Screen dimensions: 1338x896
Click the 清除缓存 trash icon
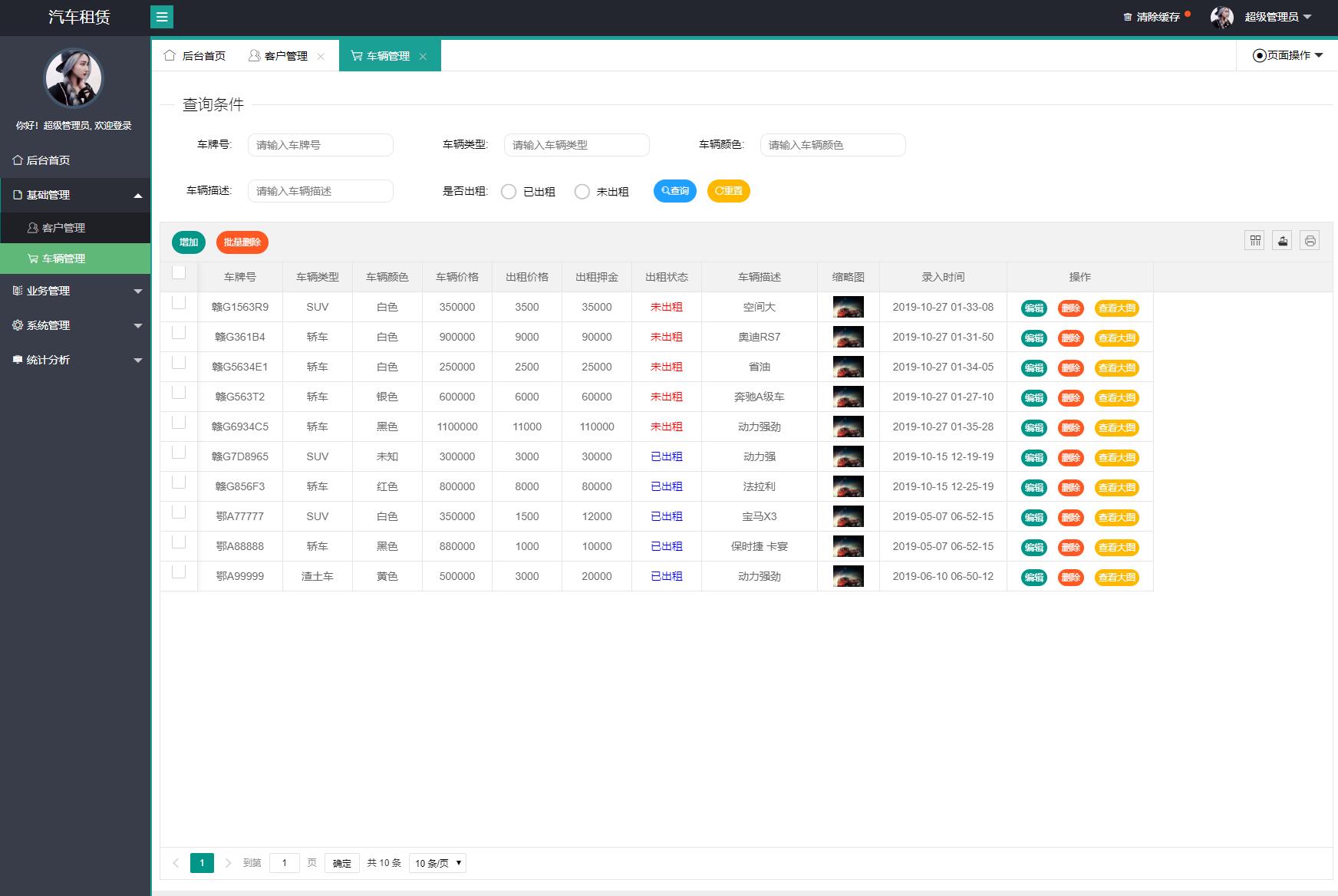coord(1127,17)
